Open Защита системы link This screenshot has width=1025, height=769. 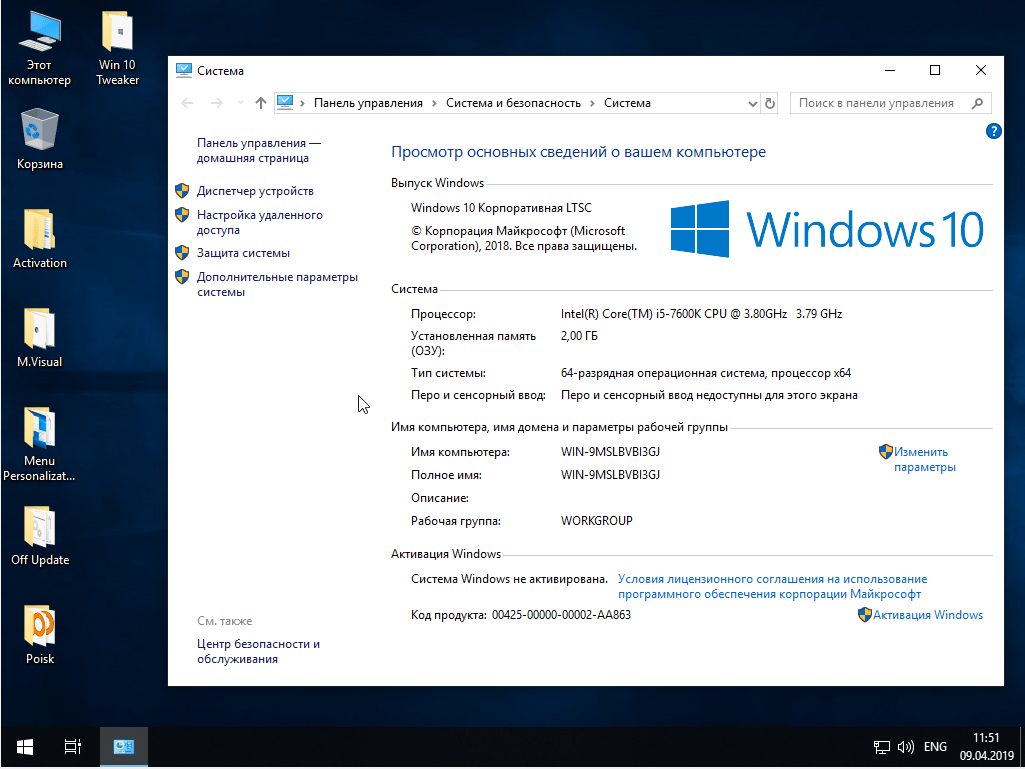coord(243,253)
